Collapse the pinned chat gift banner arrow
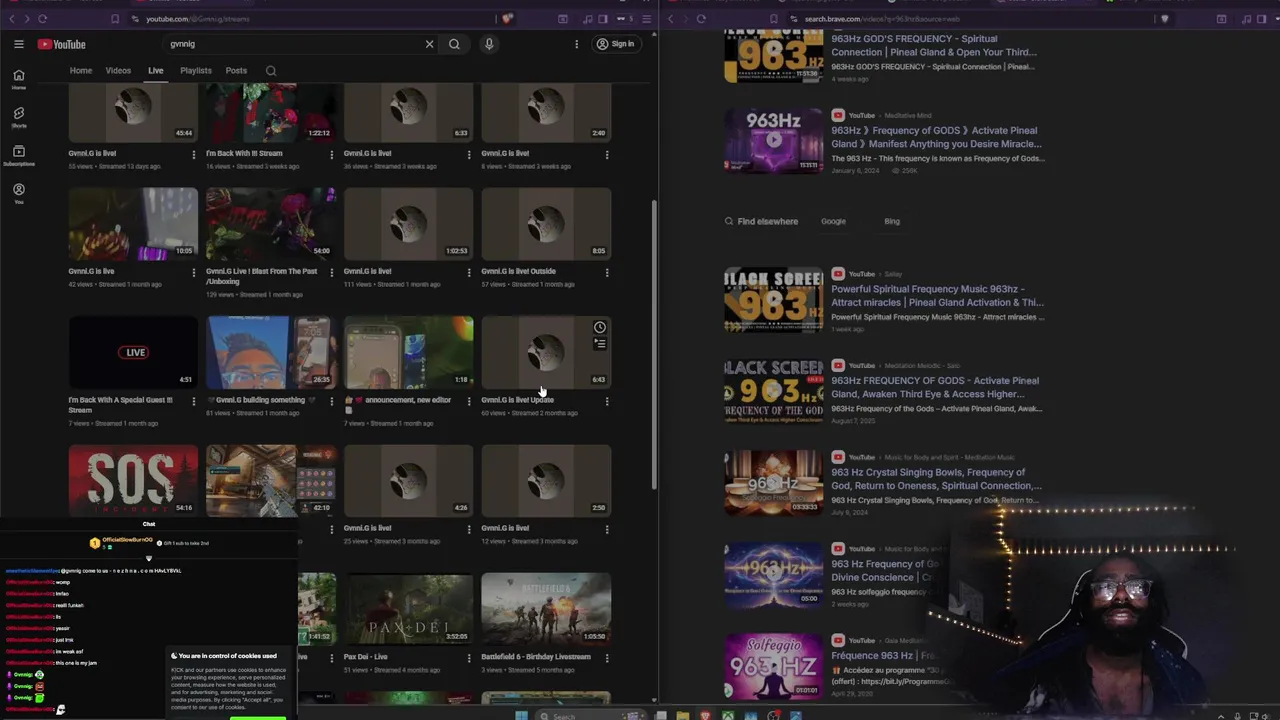 pos(149,559)
